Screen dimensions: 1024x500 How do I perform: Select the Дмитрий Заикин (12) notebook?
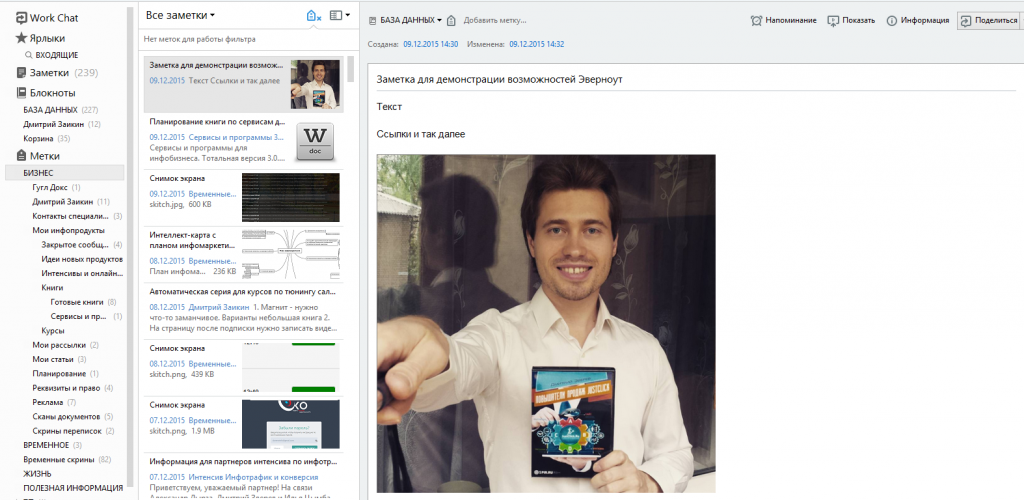pyautogui.click(x=61, y=124)
